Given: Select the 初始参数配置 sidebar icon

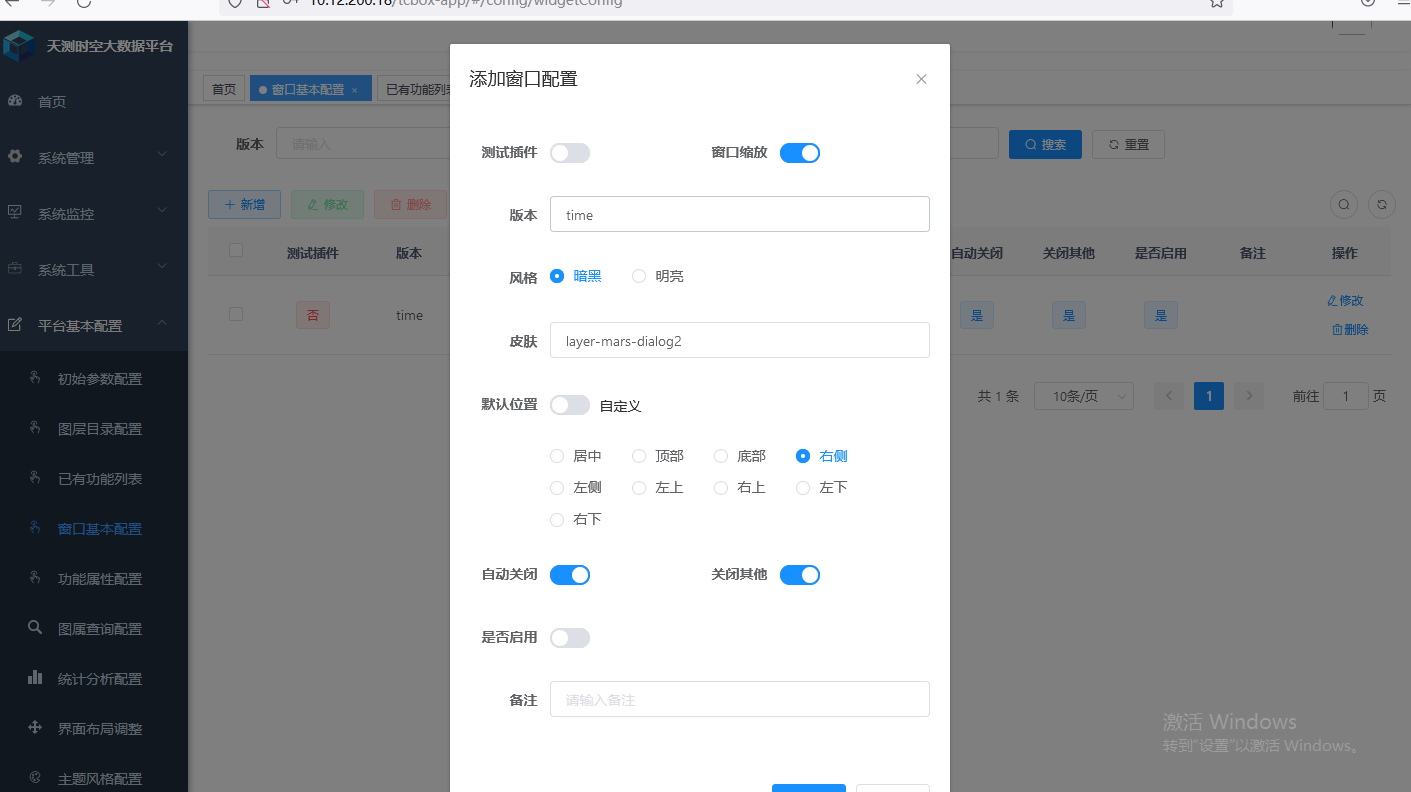Looking at the screenshot, I should [34, 378].
